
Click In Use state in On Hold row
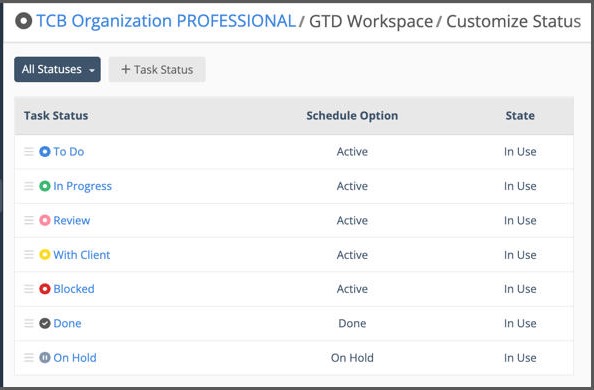pos(520,357)
